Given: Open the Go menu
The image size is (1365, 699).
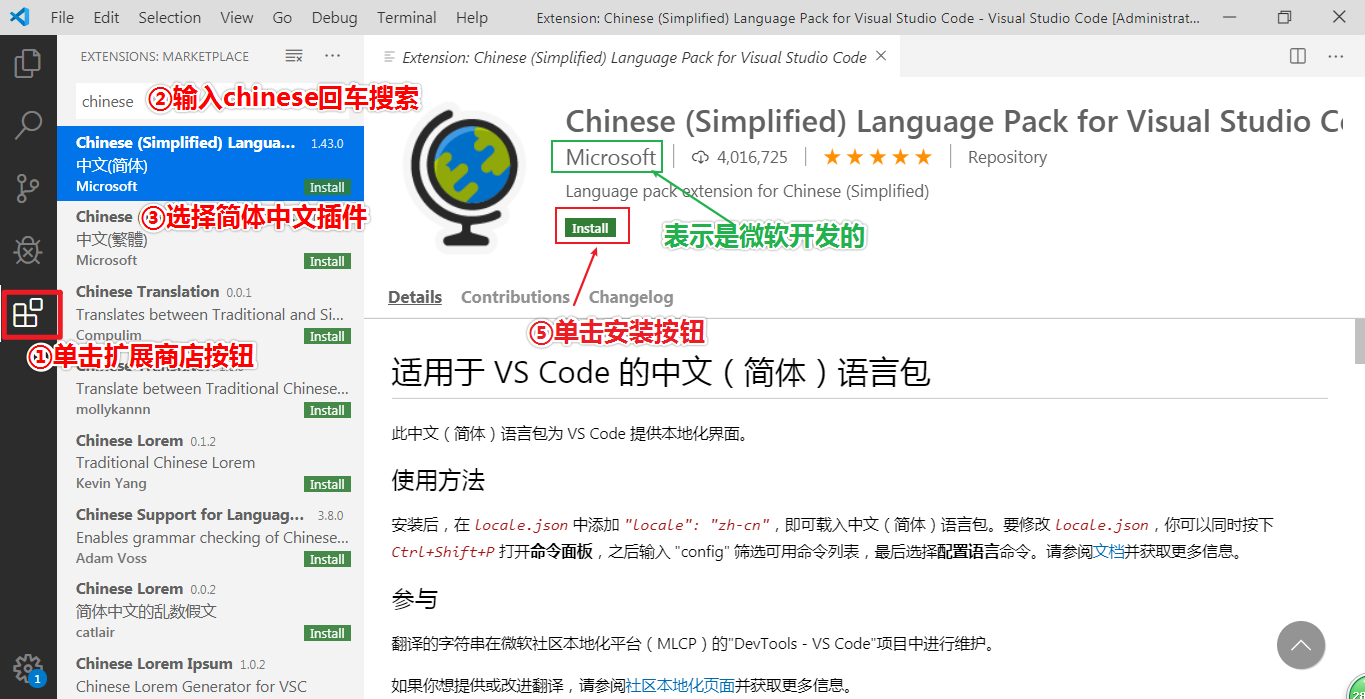Looking at the screenshot, I should [x=282, y=17].
